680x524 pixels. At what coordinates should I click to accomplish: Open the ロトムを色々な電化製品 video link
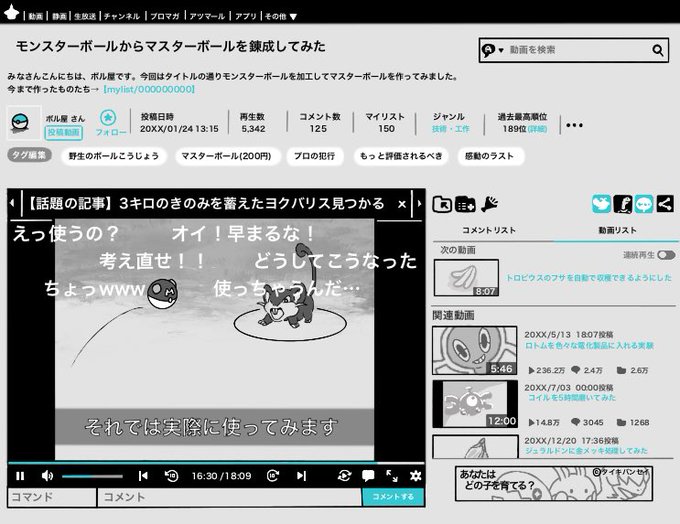(x=589, y=346)
